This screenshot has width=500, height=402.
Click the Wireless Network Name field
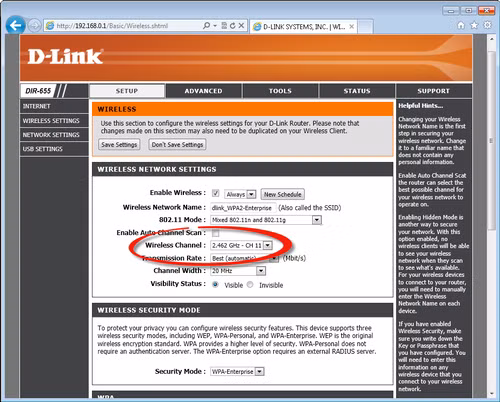243,208
